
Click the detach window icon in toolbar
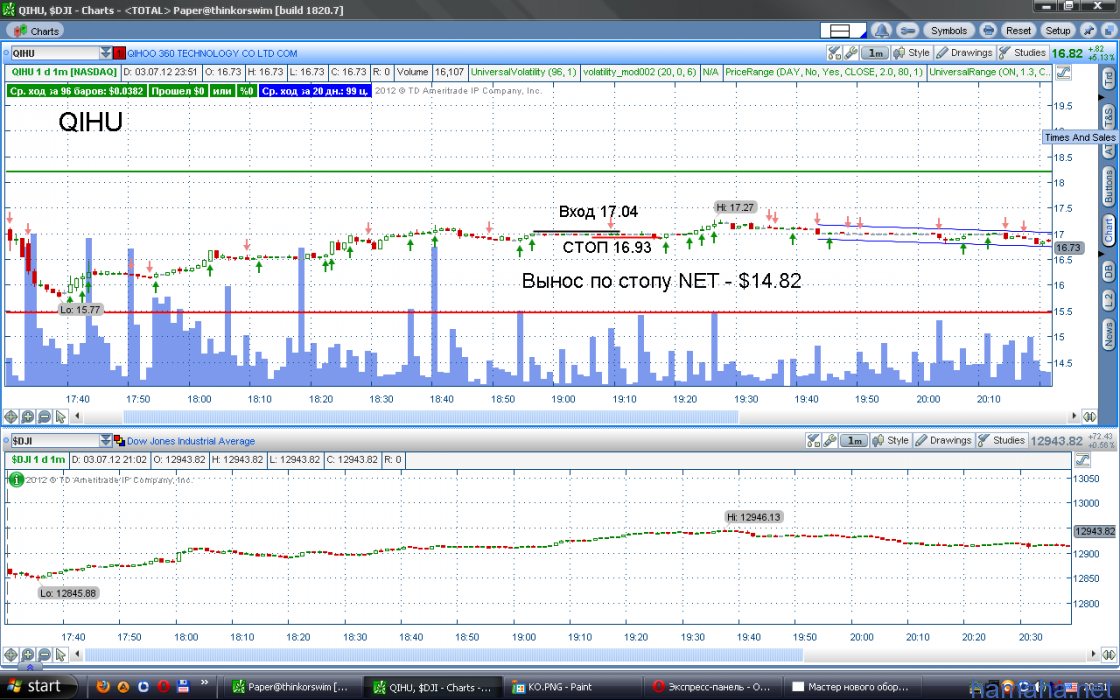1107,31
